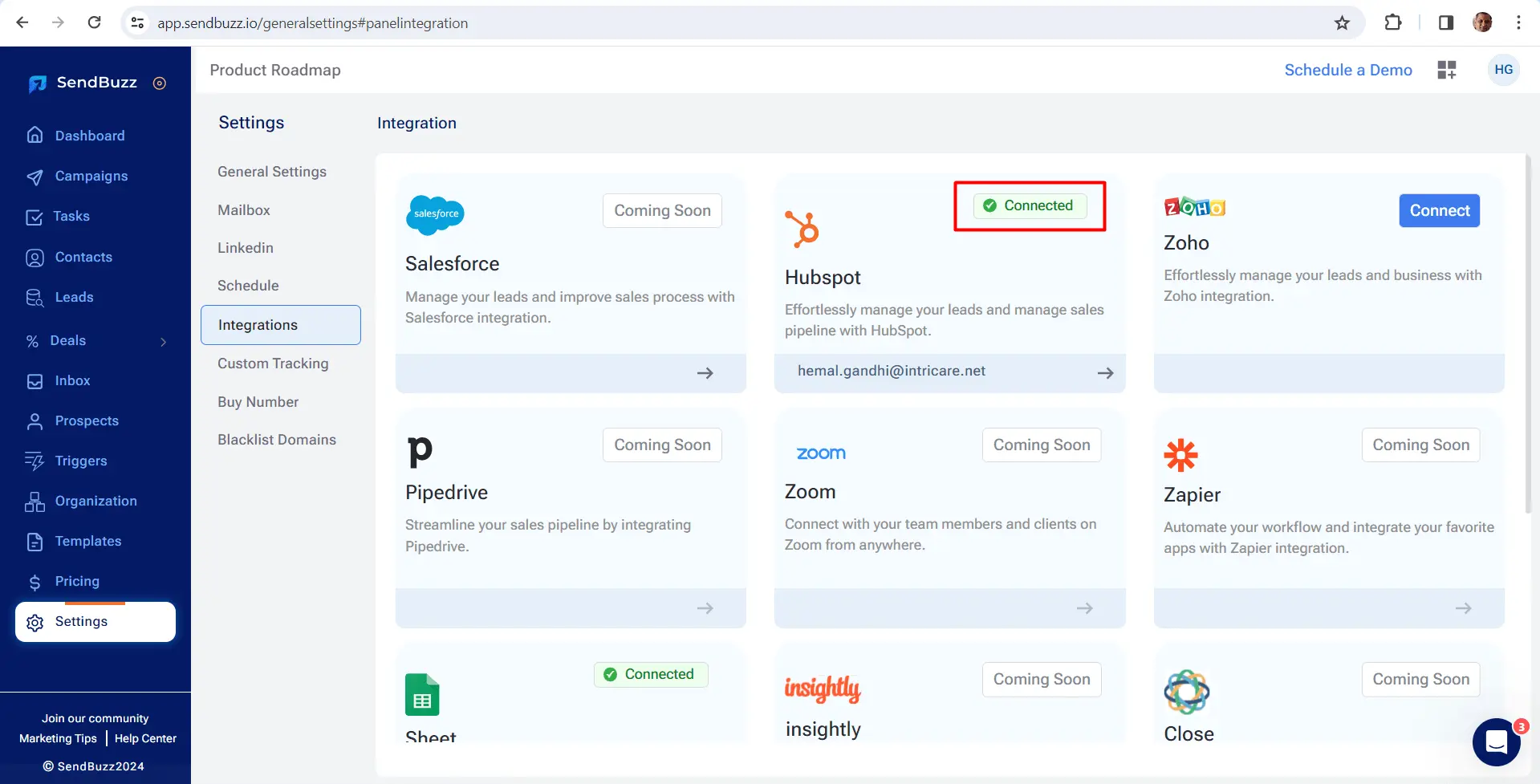1540x784 pixels.
Task: Click the Tasks checkbox icon in sidebar
Action: (x=34, y=217)
